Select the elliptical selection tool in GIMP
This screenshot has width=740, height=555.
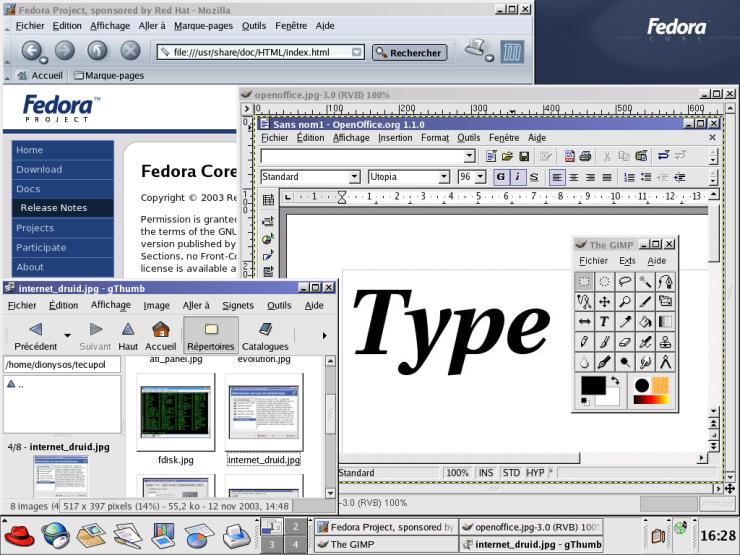tap(605, 282)
